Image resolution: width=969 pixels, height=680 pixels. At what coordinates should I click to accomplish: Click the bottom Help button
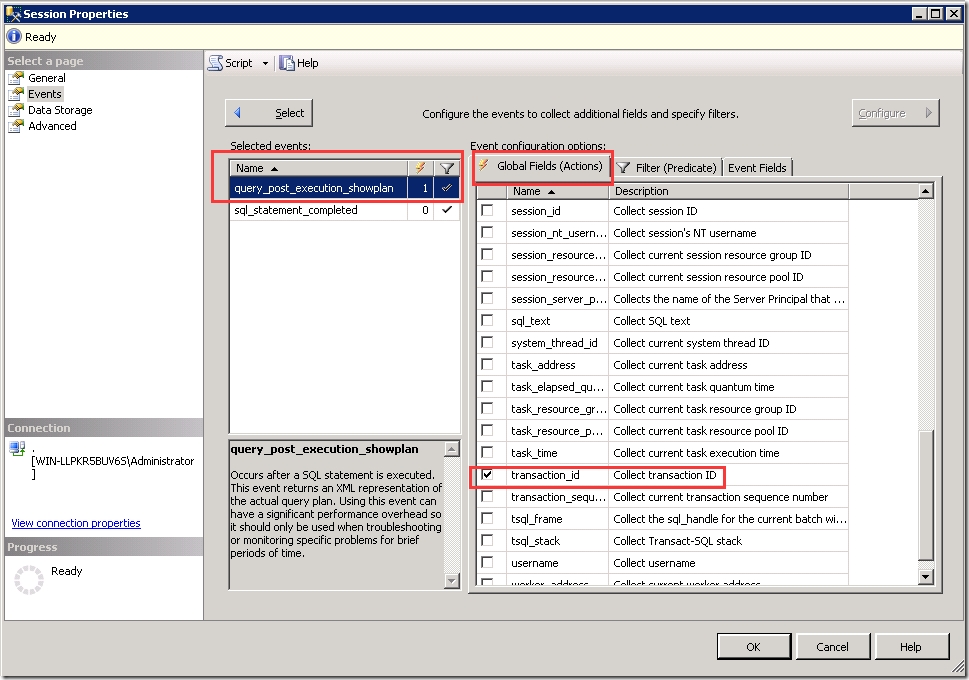point(912,647)
